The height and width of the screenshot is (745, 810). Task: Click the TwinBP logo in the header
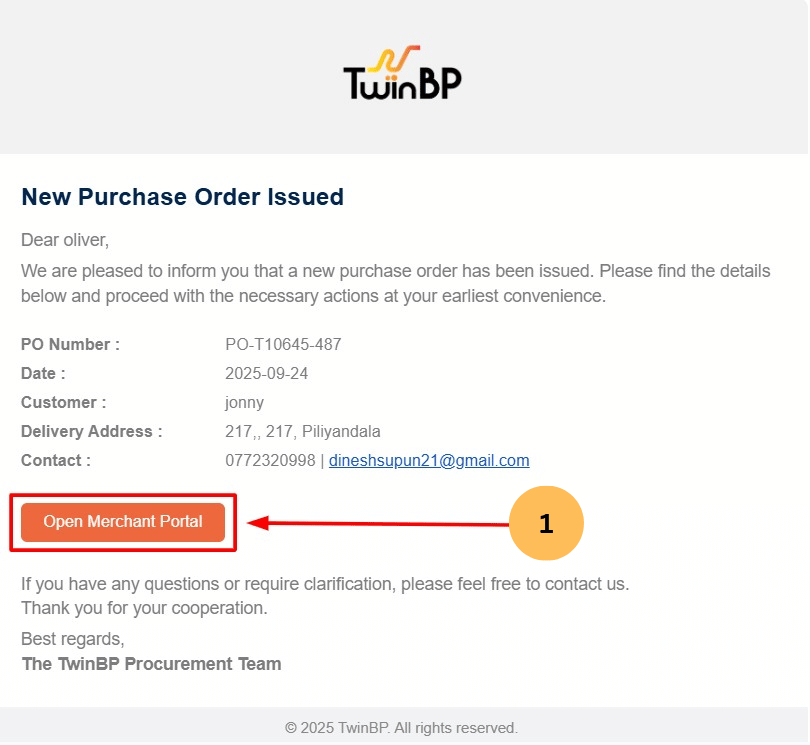[x=403, y=74]
